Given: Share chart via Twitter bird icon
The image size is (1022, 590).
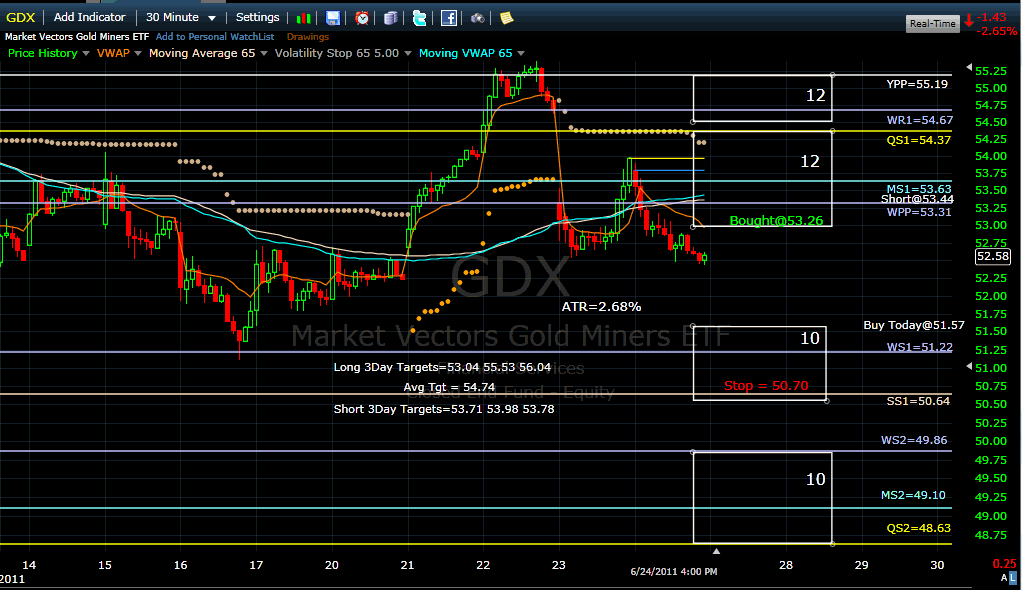Looking at the screenshot, I should [x=420, y=18].
